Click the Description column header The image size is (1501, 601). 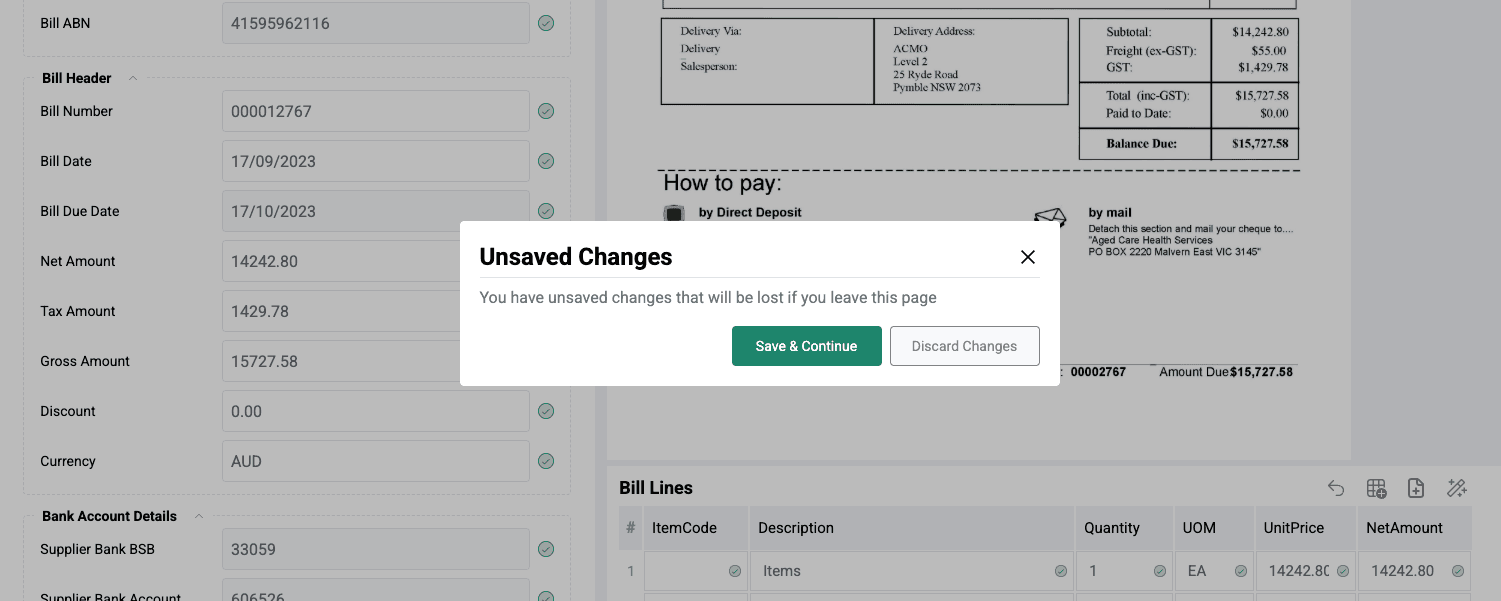tap(912, 528)
